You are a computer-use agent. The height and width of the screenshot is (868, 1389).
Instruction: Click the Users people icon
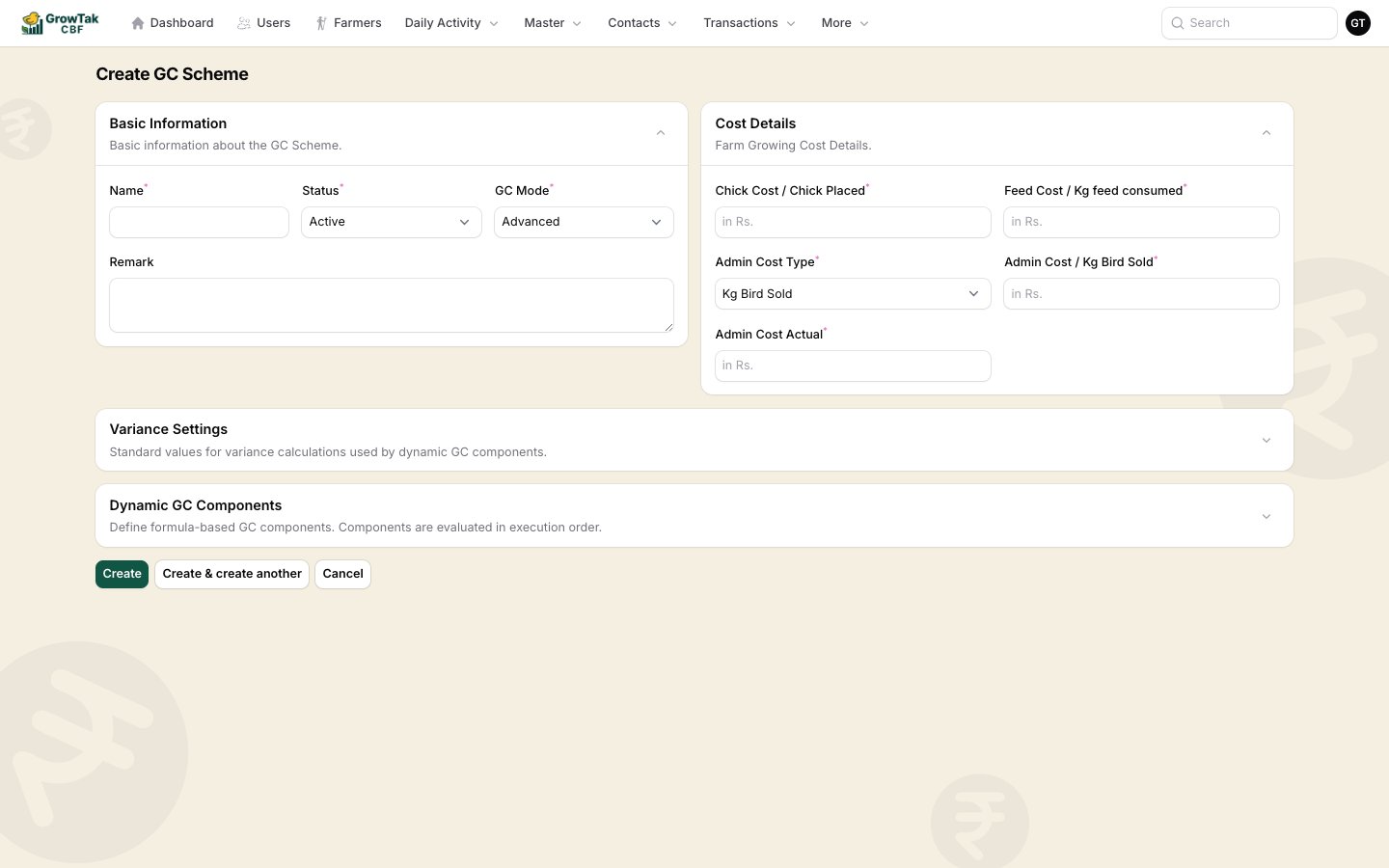pyautogui.click(x=244, y=23)
